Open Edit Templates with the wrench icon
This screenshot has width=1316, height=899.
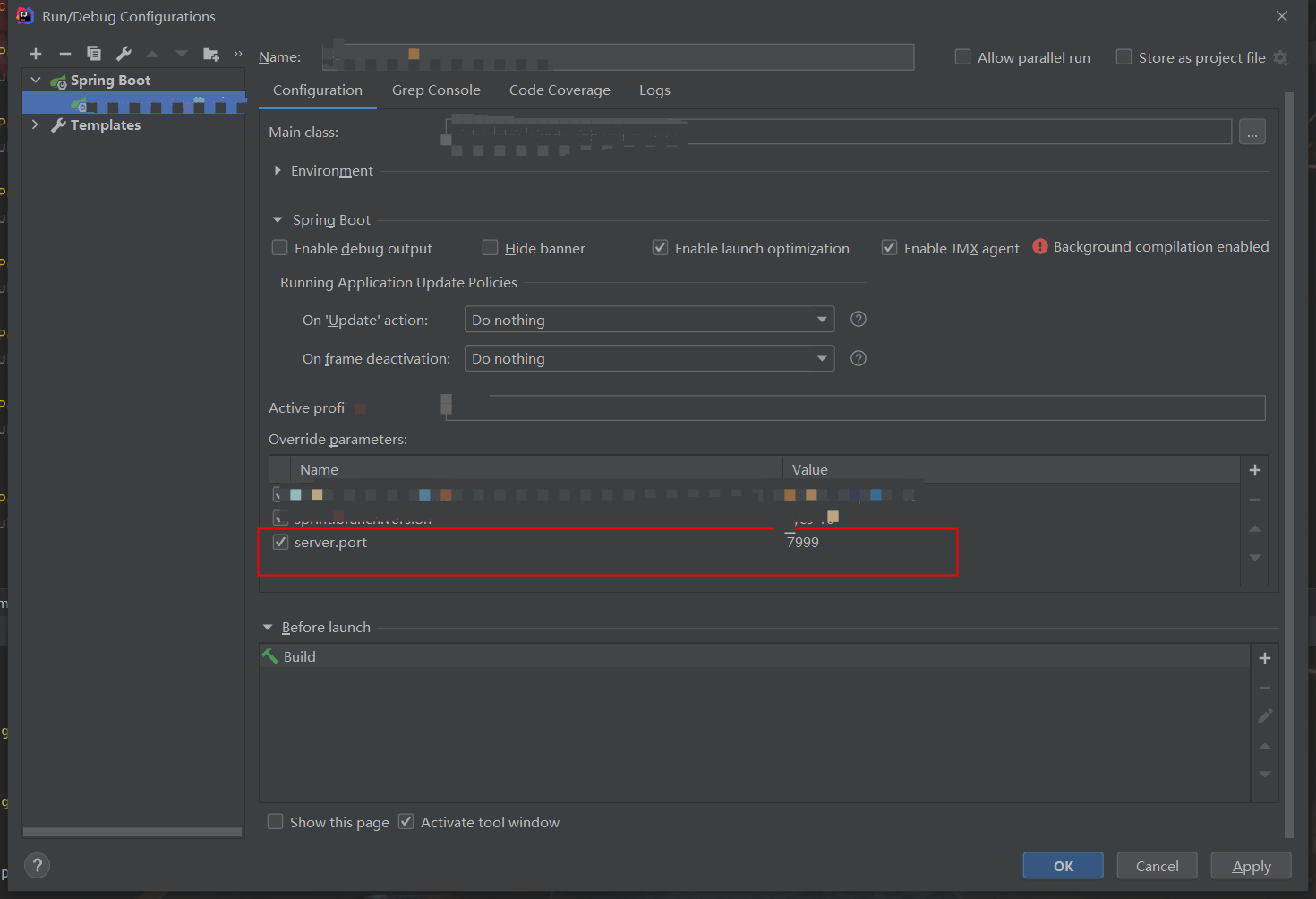123,53
